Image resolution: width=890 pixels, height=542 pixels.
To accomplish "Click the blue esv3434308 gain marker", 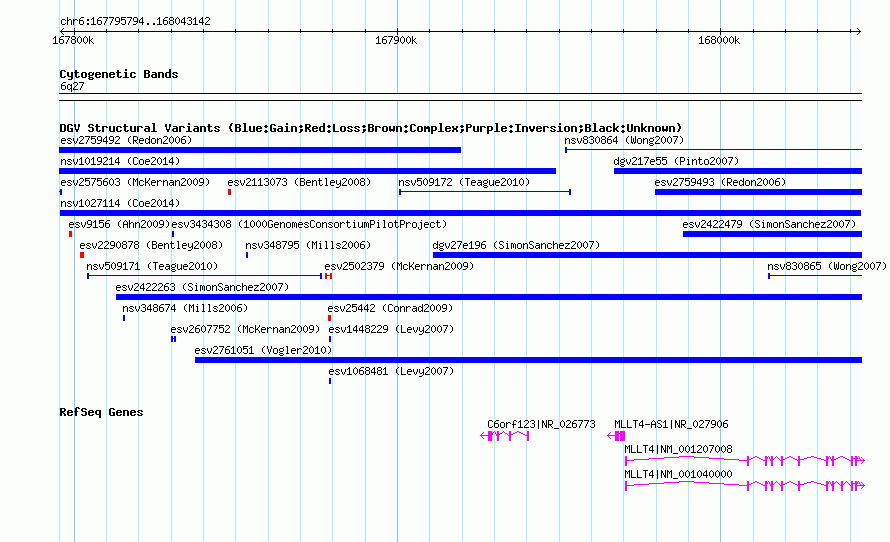I will pos(173,234).
